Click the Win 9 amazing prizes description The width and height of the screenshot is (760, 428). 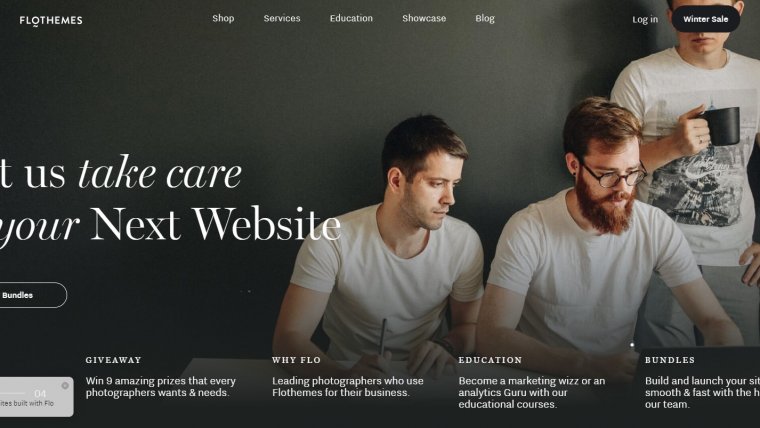[x=160, y=387]
